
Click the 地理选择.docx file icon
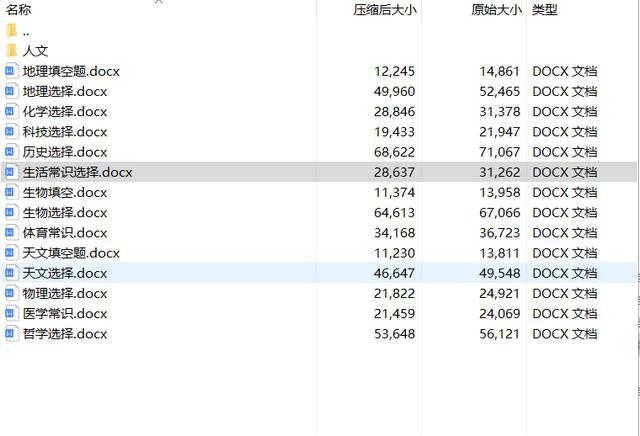(x=11, y=91)
